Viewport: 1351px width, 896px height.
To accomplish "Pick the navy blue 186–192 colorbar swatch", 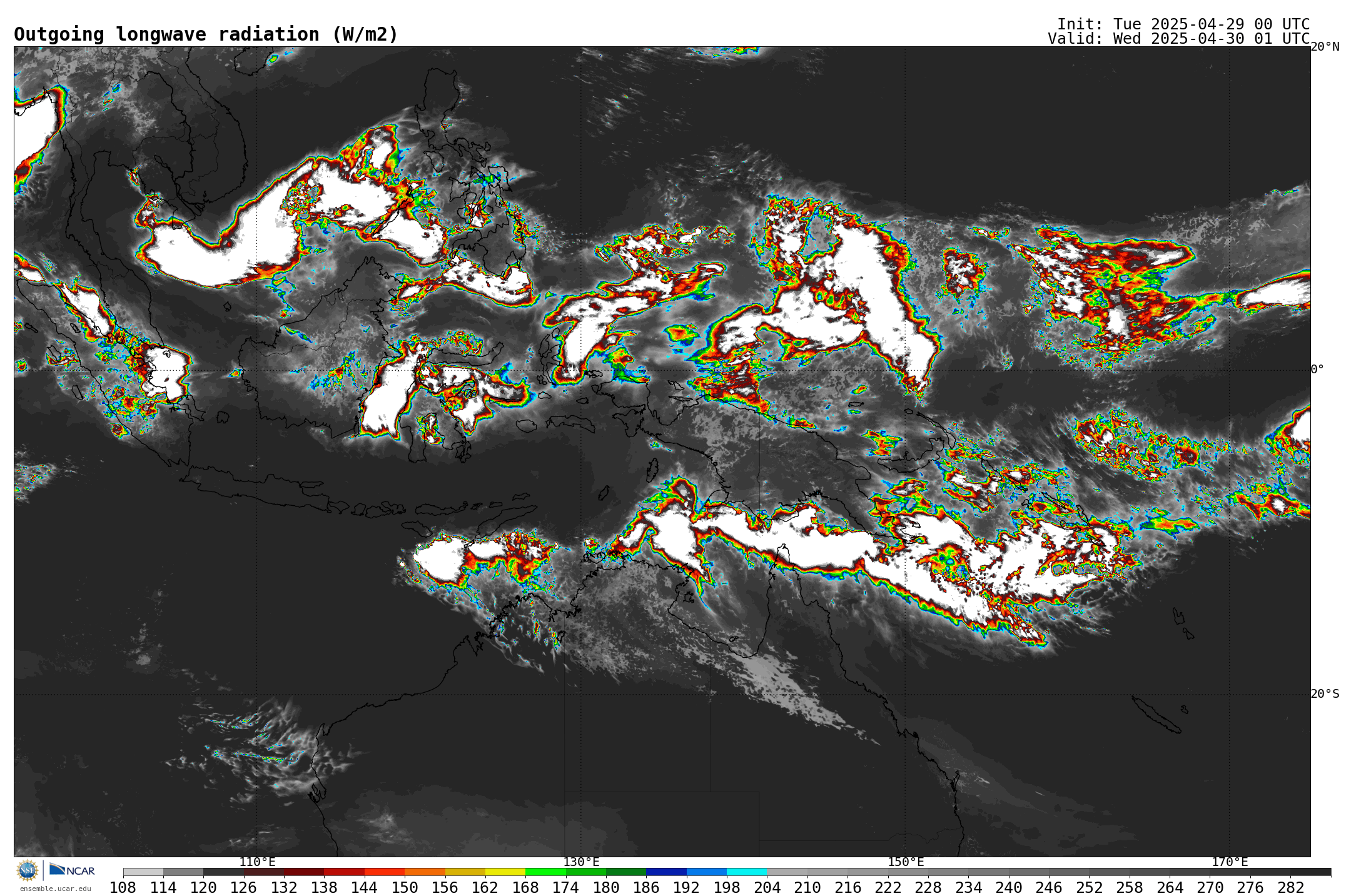I will [666, 872].
